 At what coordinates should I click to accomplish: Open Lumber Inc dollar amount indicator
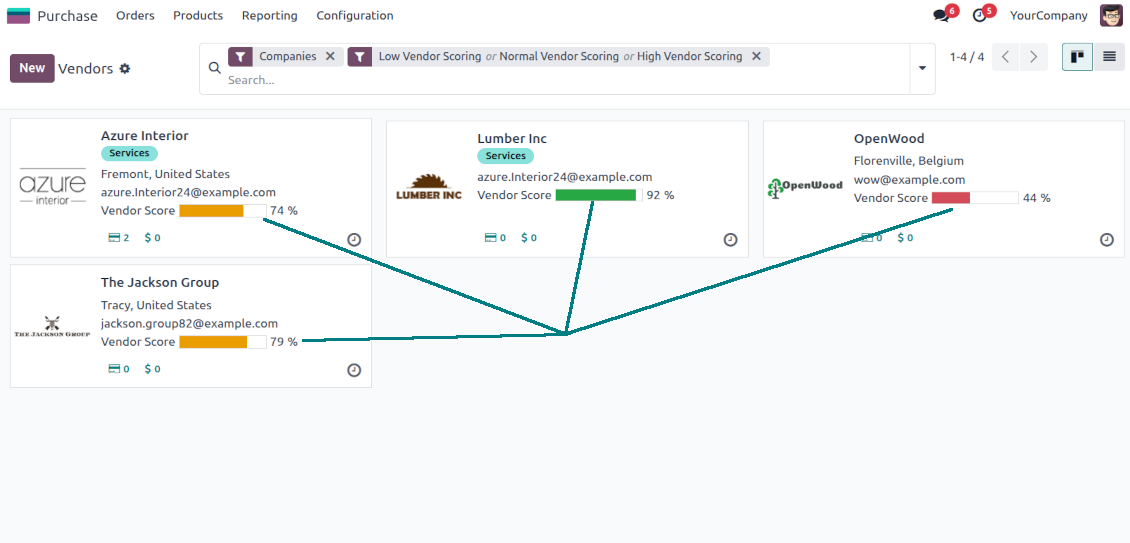(529, 237)
